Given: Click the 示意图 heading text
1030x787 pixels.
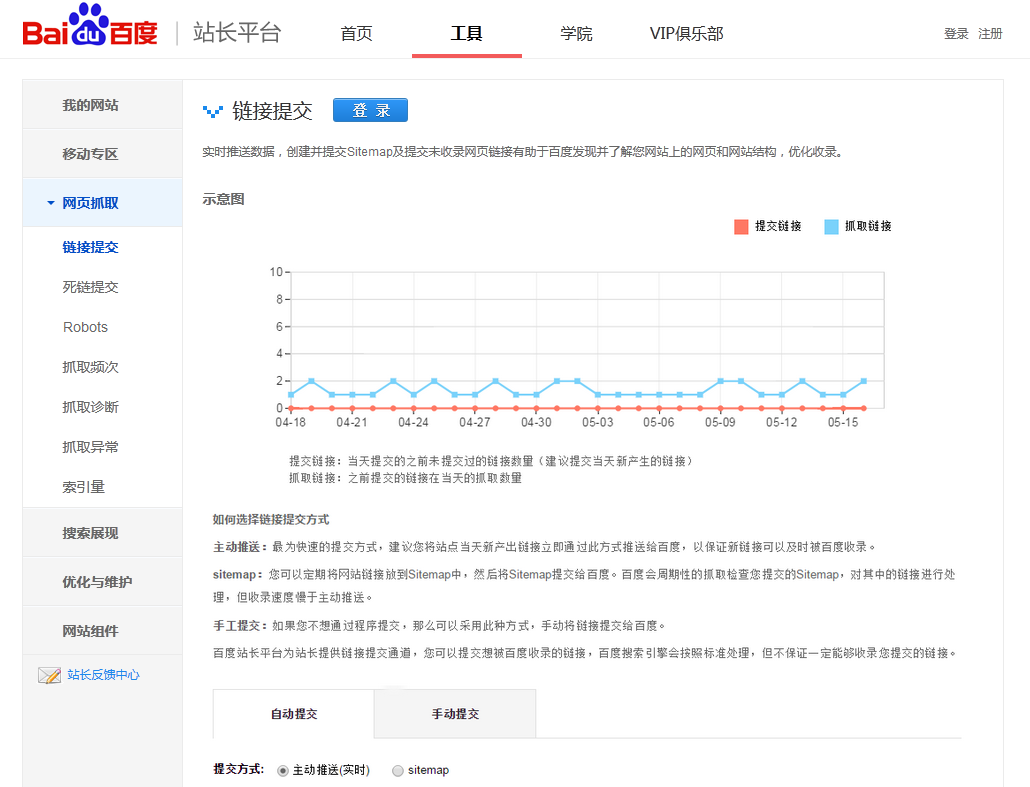Looking at the screenshot, I should click(223, 199).
